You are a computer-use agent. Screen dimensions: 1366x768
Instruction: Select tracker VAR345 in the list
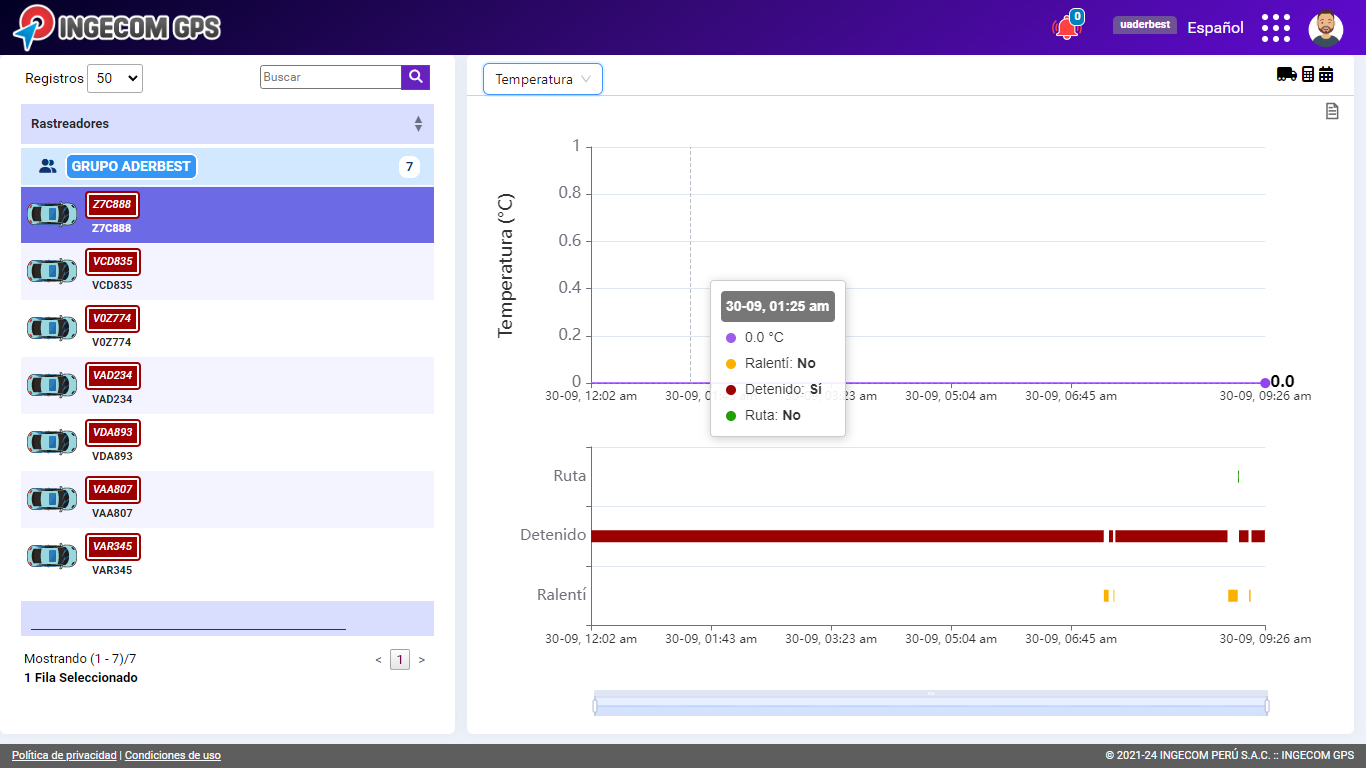[112, 556]
